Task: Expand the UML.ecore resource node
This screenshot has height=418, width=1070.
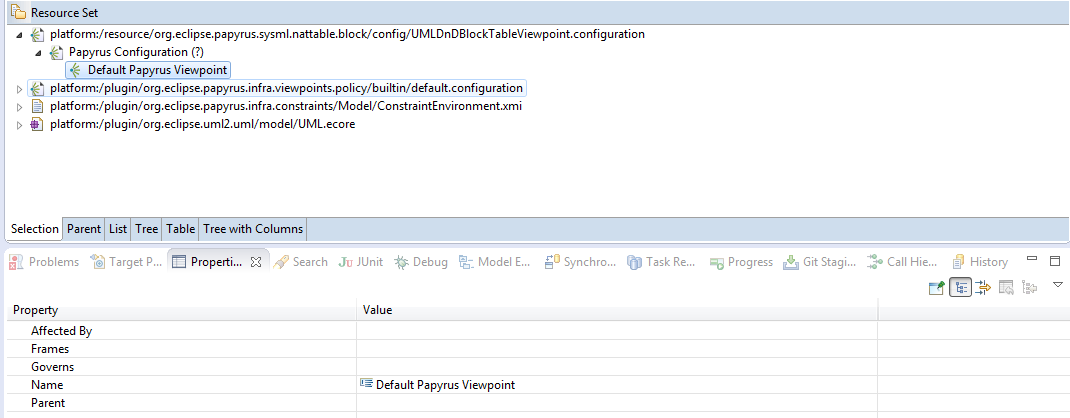Action: point(19,125)
